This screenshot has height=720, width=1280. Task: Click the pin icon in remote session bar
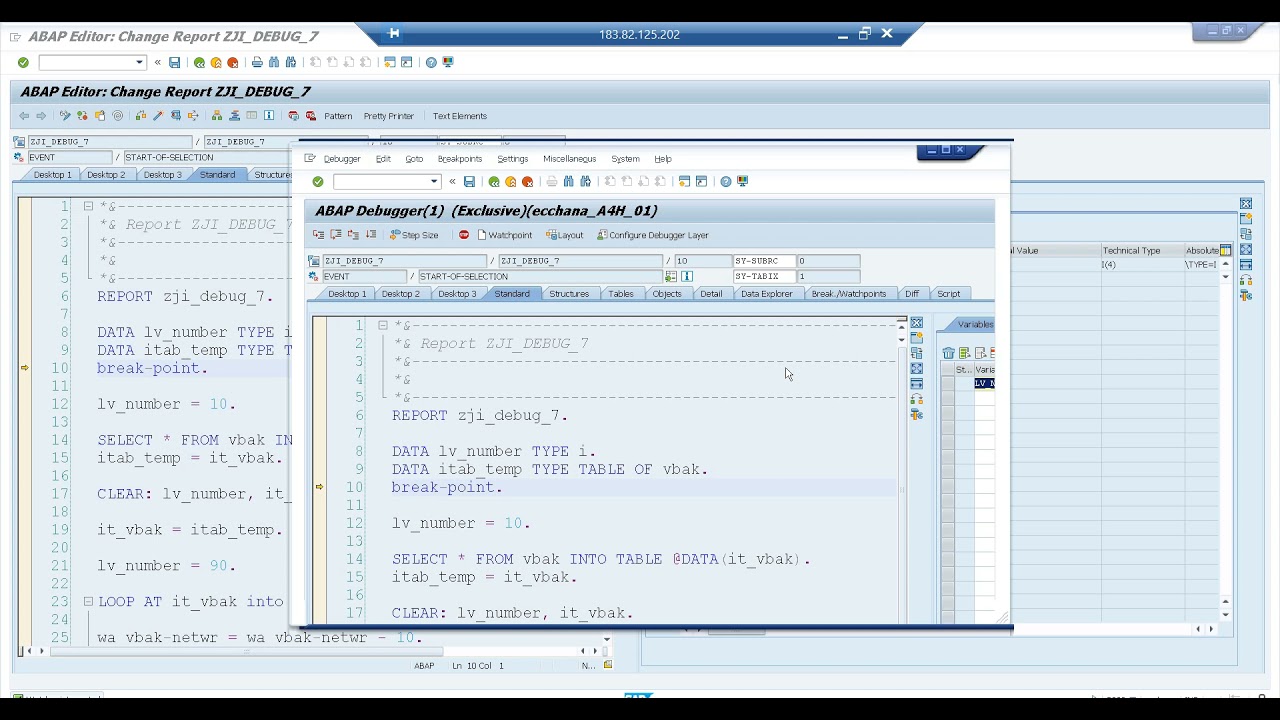(x=394, y=34)
